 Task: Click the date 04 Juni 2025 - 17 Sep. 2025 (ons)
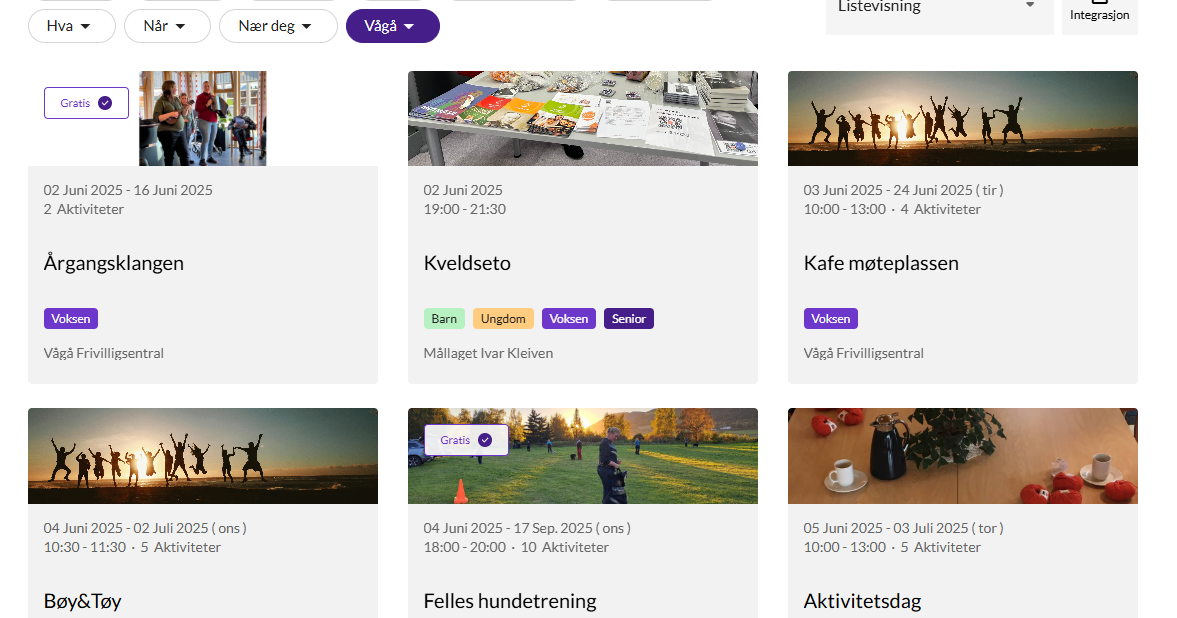527,528
